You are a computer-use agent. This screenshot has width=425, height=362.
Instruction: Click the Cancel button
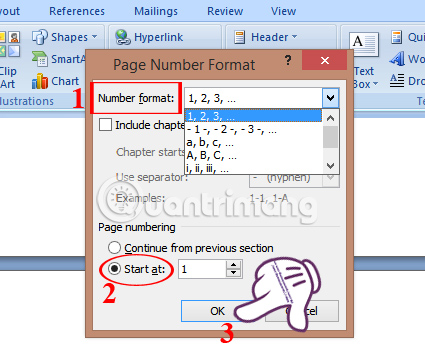(x=302, y=311)
